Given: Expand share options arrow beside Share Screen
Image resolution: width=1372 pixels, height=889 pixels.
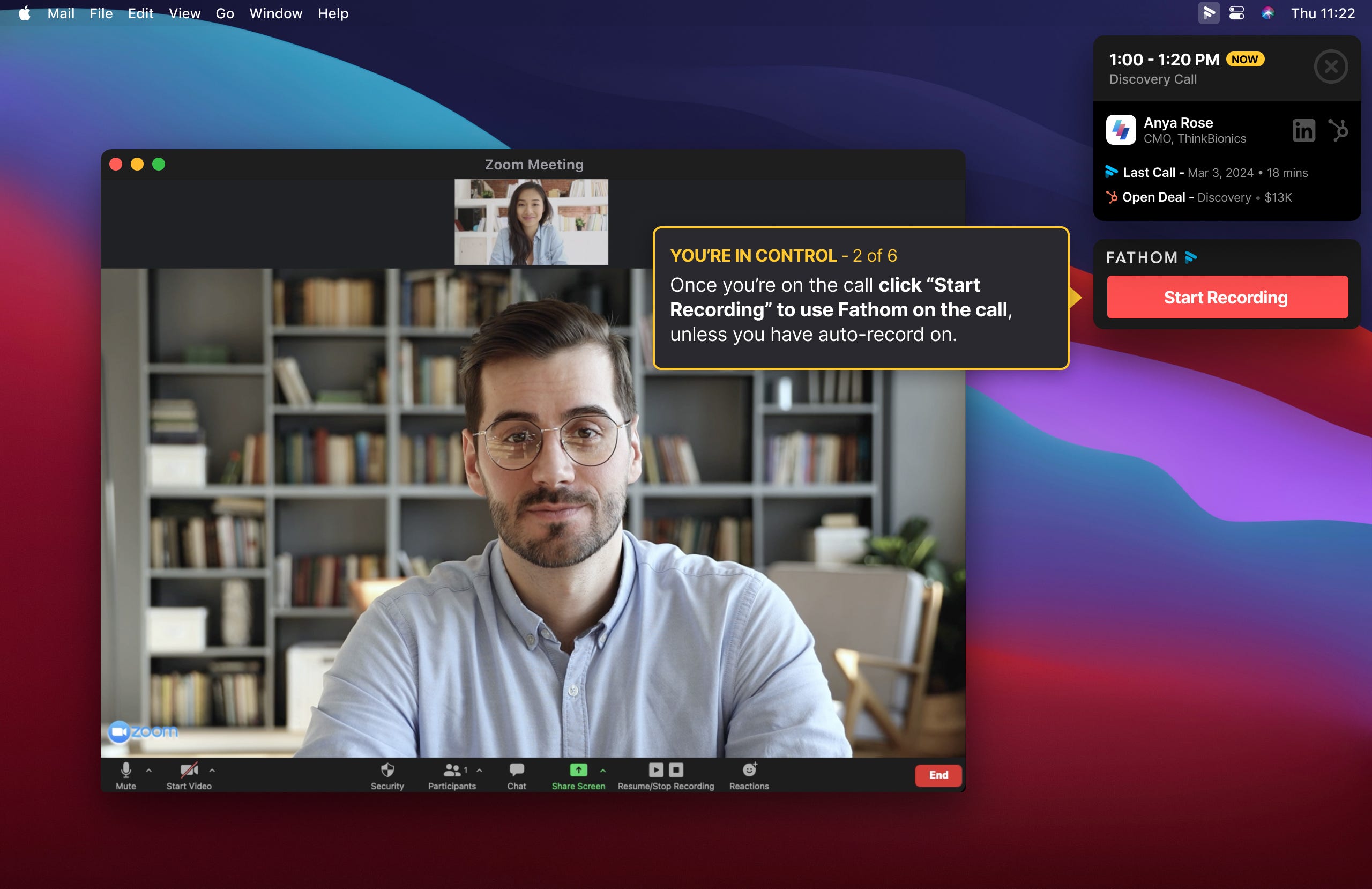Looking at the screenshot, I should (x=603, y=770).
